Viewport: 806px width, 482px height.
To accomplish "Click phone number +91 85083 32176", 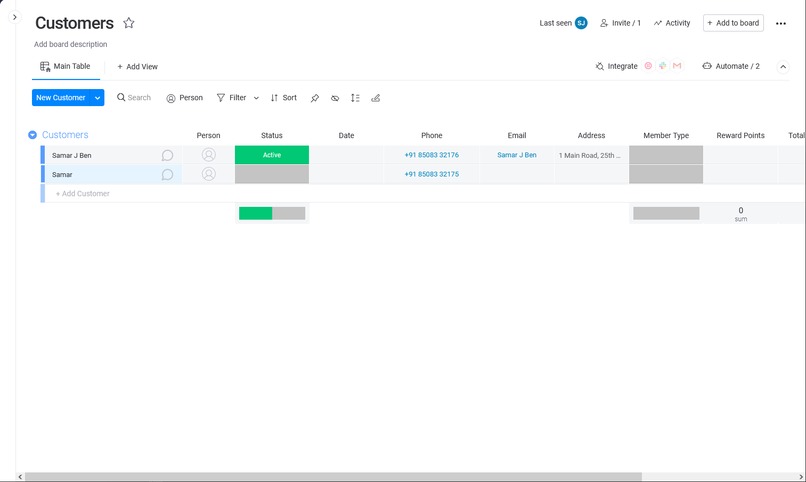I will click(x=431, y=155).
